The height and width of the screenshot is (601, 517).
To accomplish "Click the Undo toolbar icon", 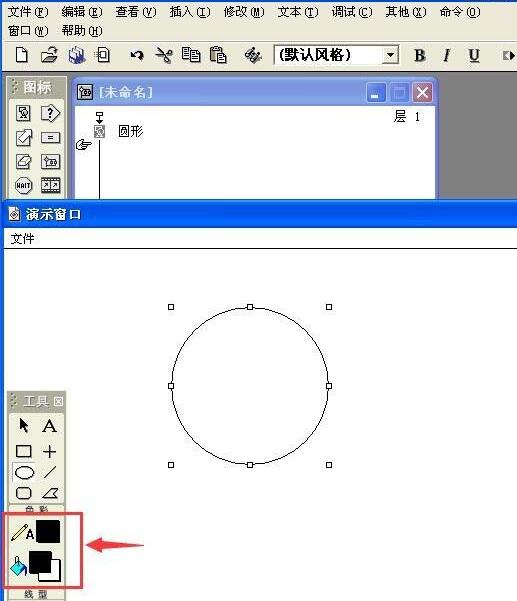I will pos(137,55).
